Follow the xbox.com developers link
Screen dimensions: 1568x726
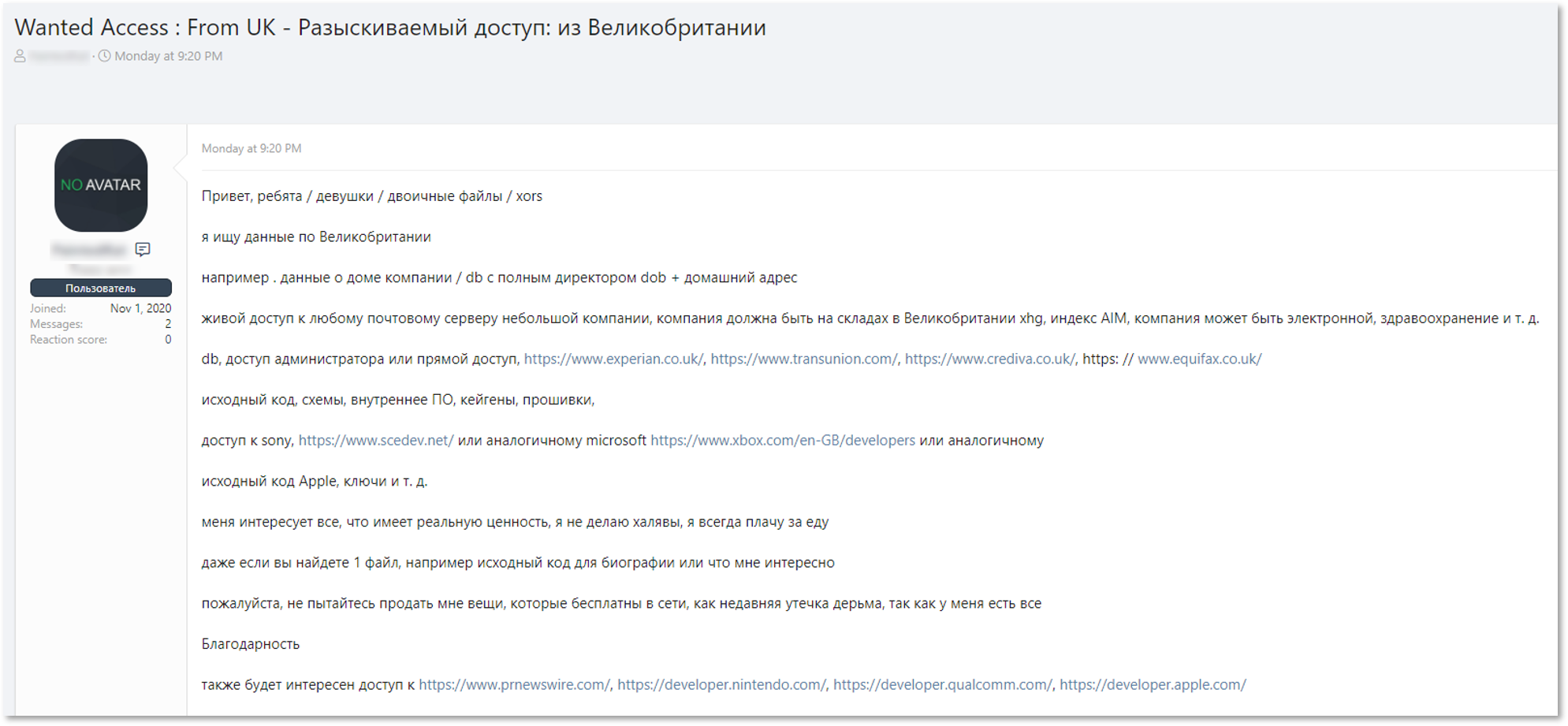(x=783, y=441)
